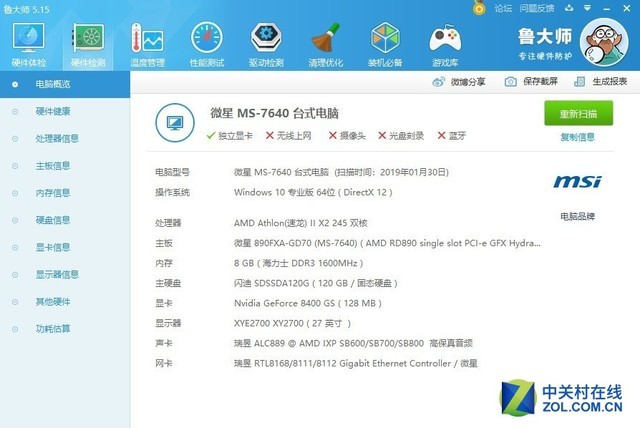Screen dimensions: 640x428
Task: Click 蓝牙 status item
Action: coord(451,136)
